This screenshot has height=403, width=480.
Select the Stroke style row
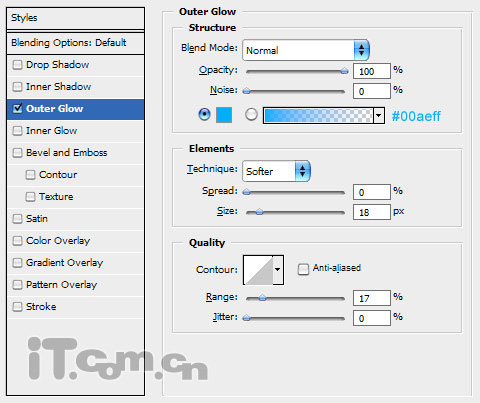tap(75, 307)
